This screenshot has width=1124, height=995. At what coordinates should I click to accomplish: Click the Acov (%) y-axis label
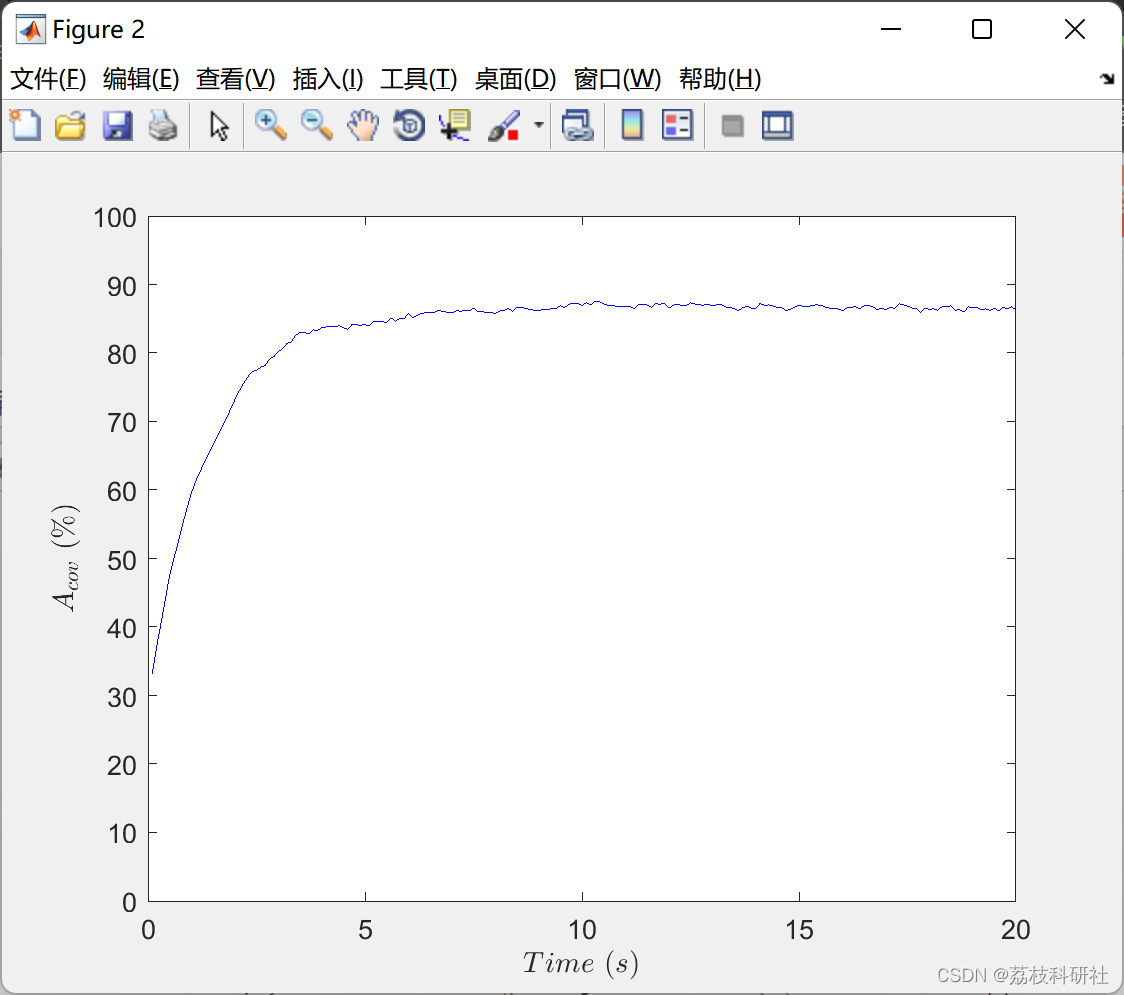(x=65, y=558)
